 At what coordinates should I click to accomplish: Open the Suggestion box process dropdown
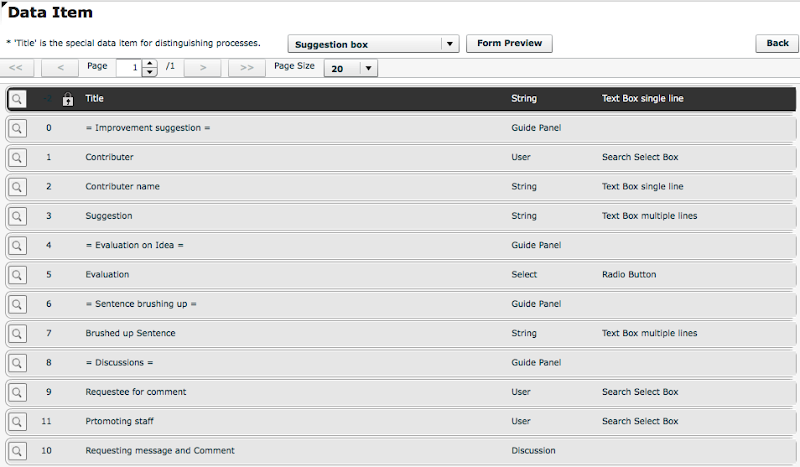tap(450, 44)
